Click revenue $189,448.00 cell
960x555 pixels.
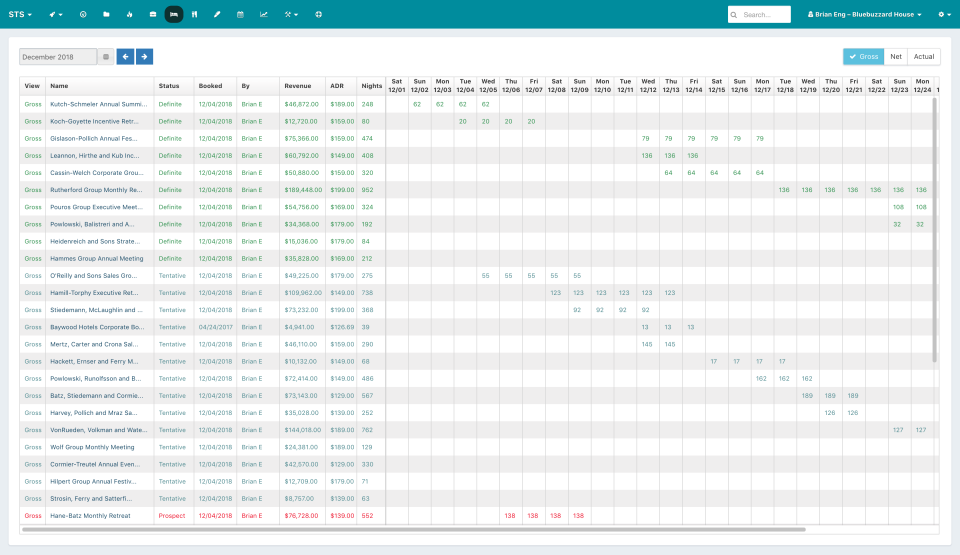tap(303, 190)
